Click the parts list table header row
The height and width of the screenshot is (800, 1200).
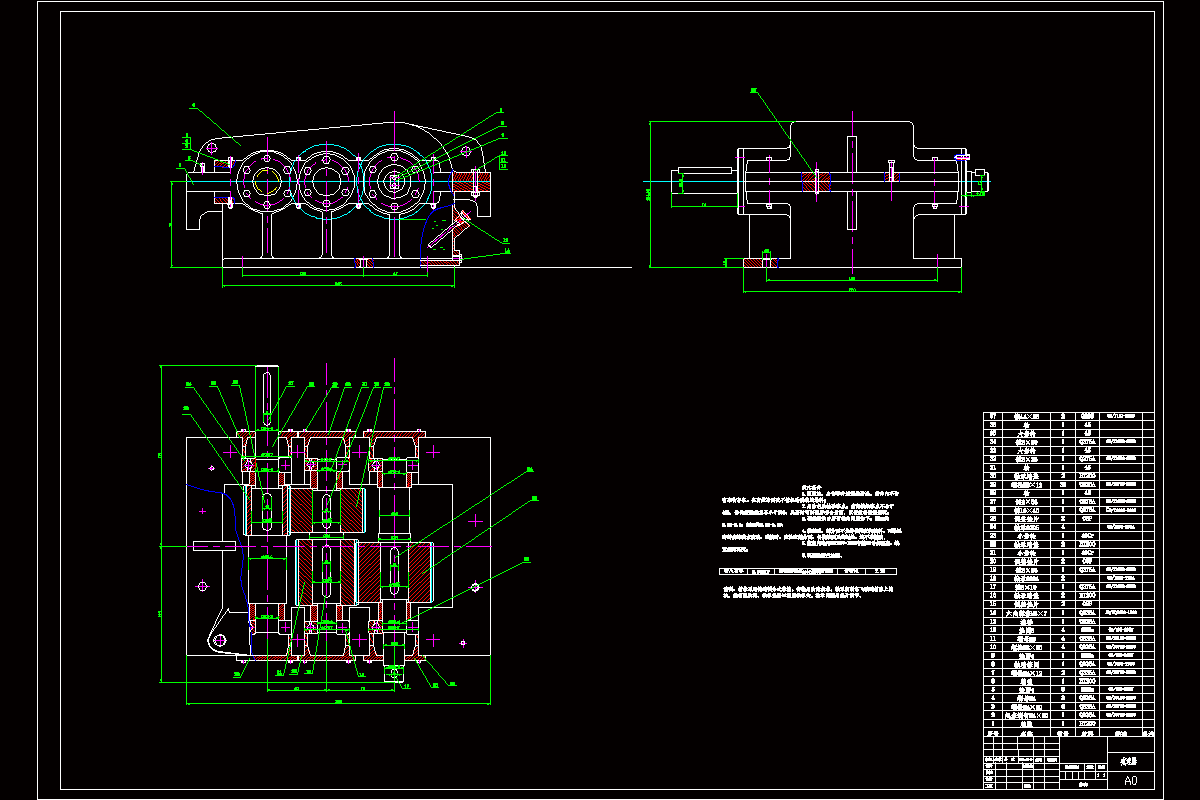(1068, 734)
